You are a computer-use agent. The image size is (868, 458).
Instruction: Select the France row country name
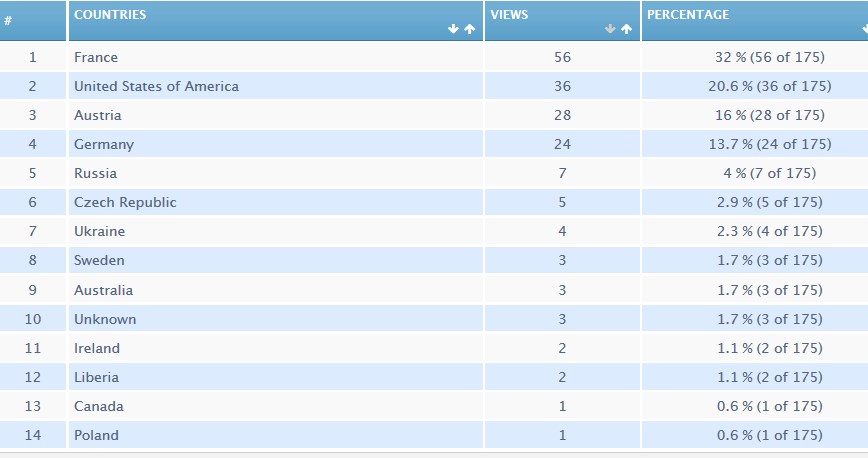(x=96, y=58)
